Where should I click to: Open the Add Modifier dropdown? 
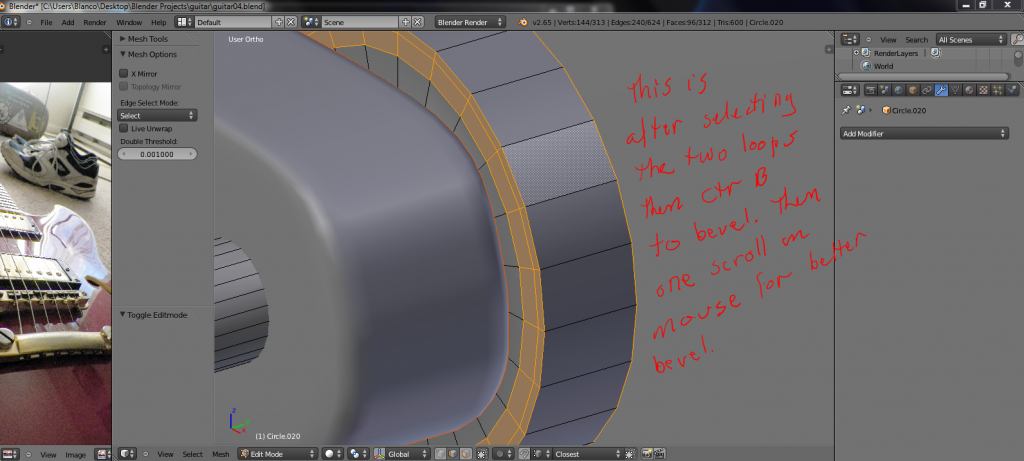[x=924, y=133]
